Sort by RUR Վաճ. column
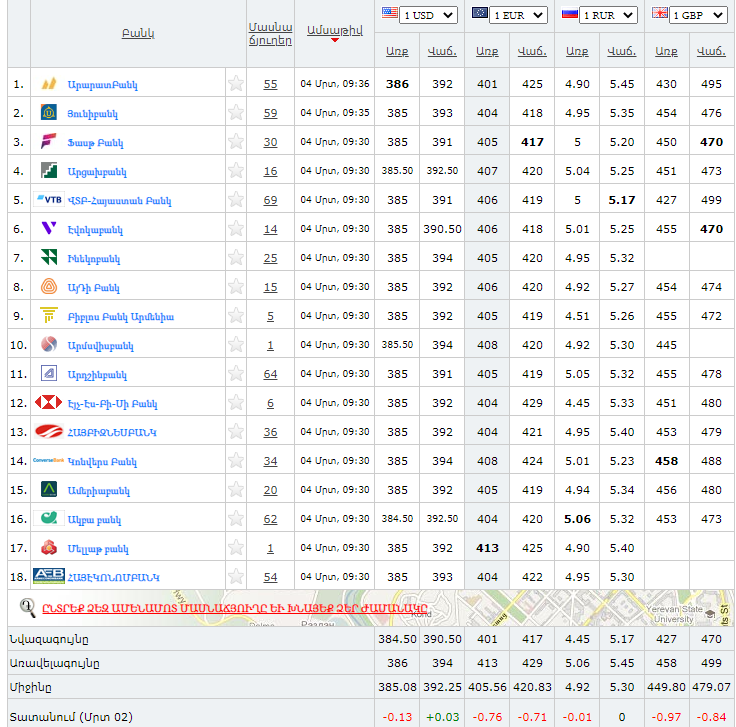The height and width of the screenshot is (727, 736). click(621, 51)
